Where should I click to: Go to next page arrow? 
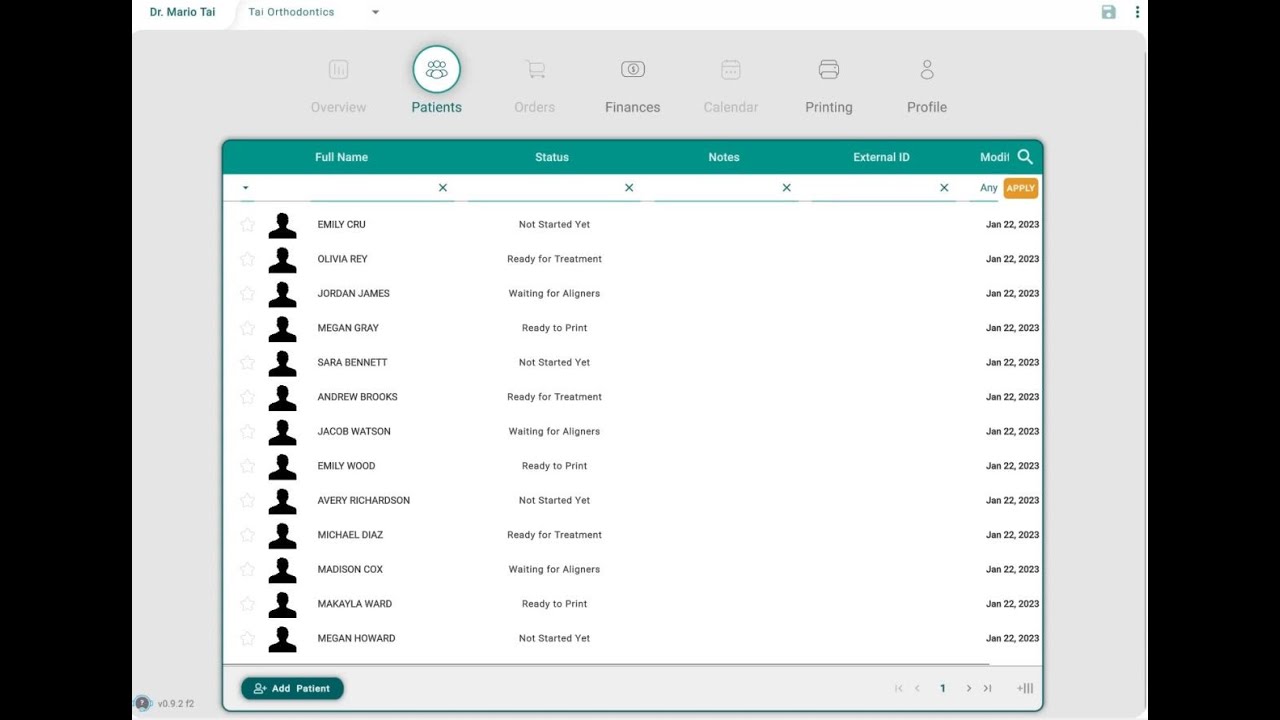968,688
